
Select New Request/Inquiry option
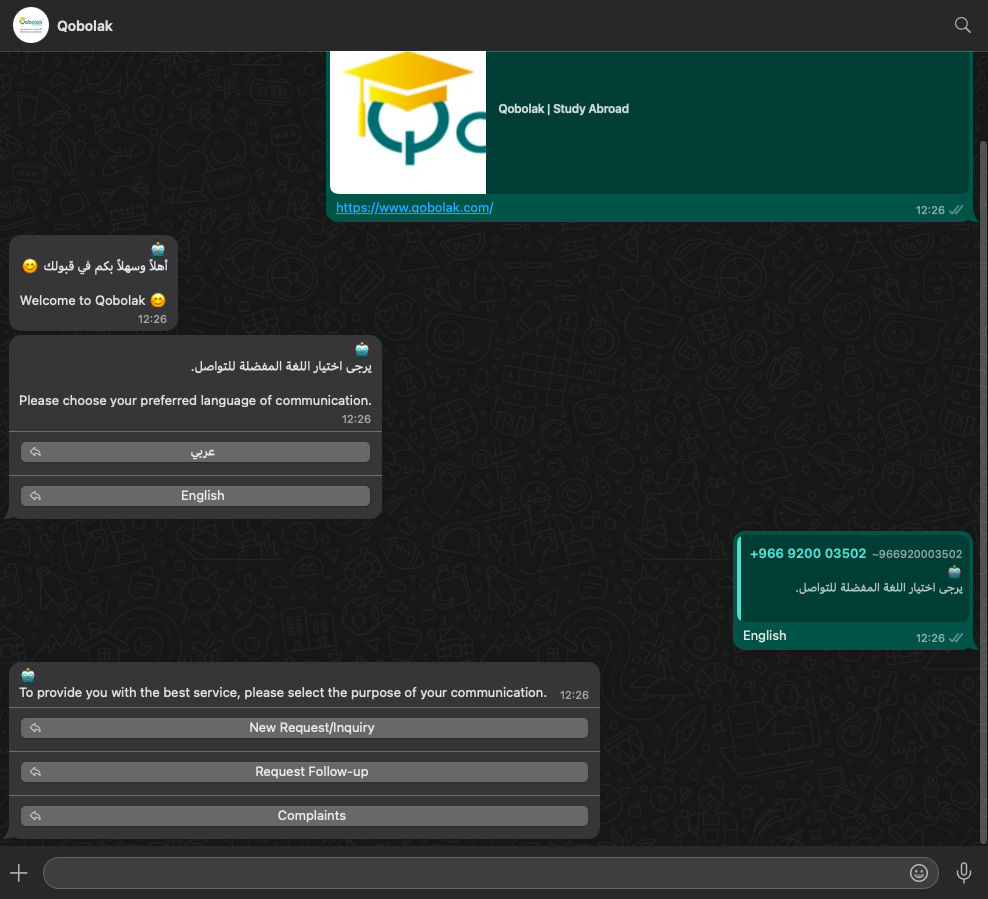(304, 728)
